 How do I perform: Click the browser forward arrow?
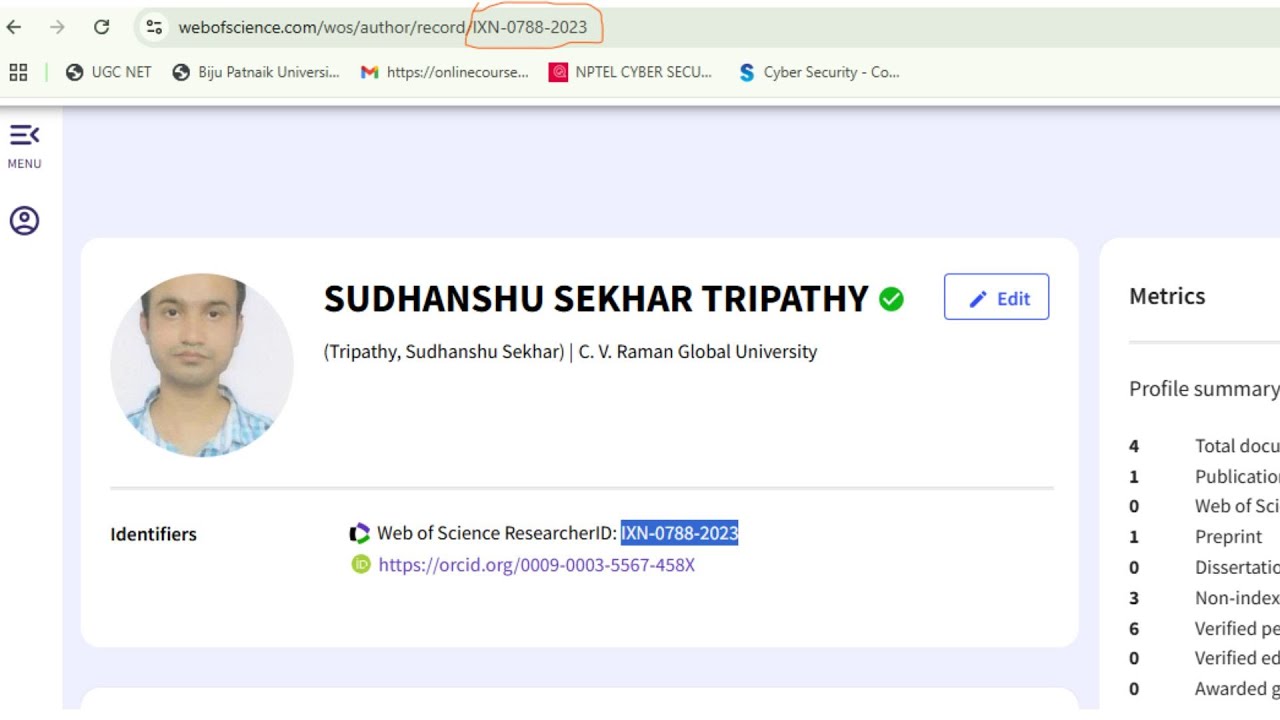click(x=57, y=27)
